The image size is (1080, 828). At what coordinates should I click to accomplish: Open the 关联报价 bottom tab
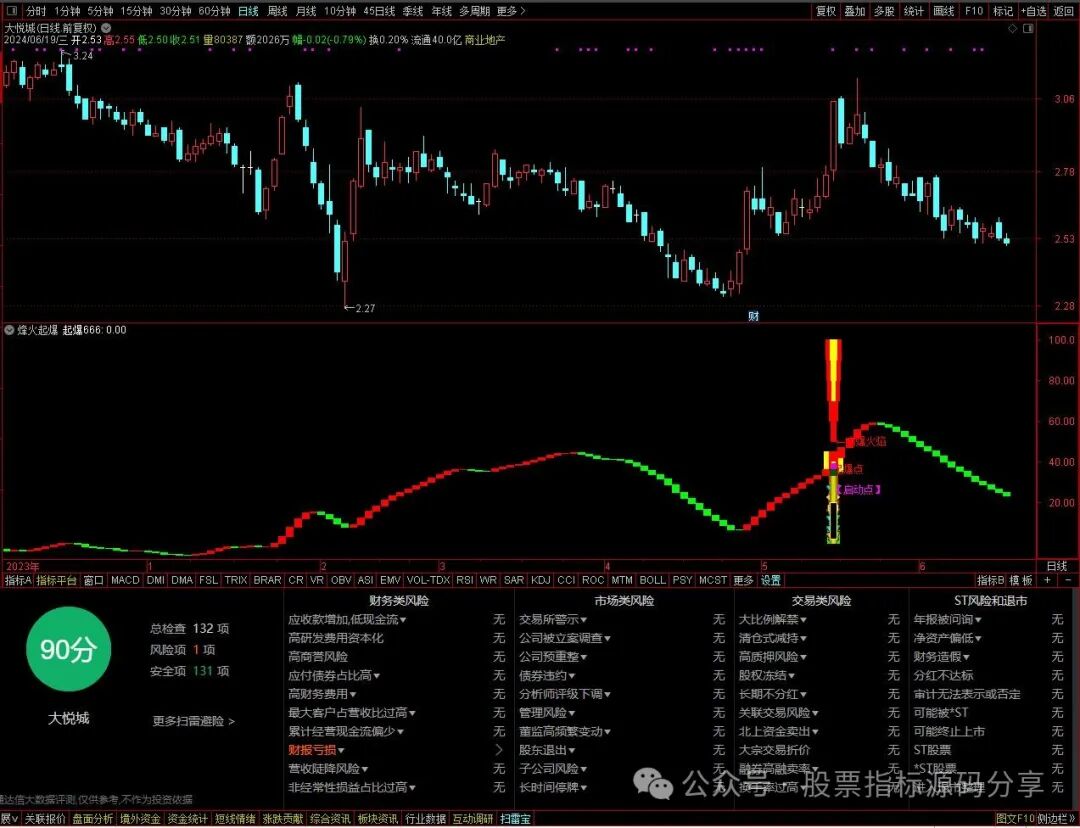[x=45, y=819]
